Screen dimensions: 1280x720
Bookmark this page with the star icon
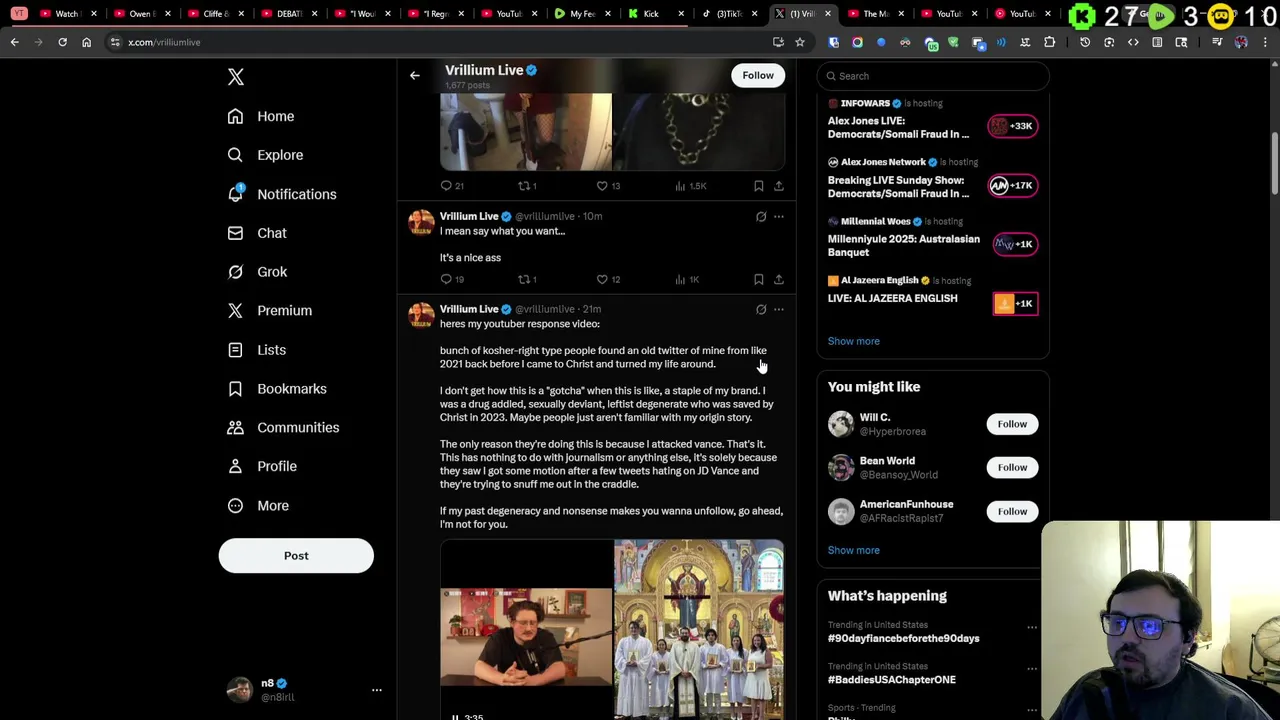800,42
